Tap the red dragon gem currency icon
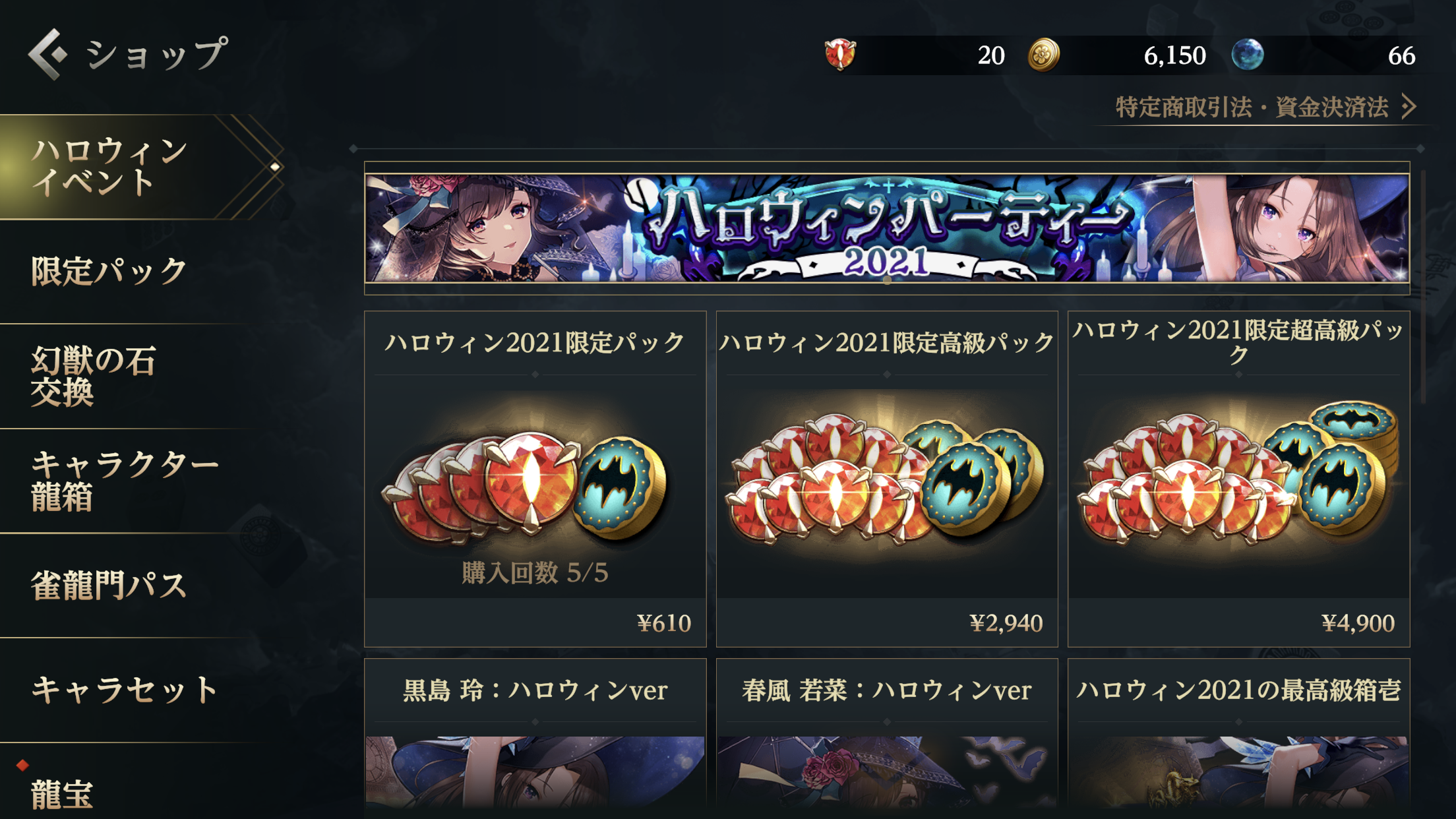Viewport: 1456px width, 819px height. point(839,55)
